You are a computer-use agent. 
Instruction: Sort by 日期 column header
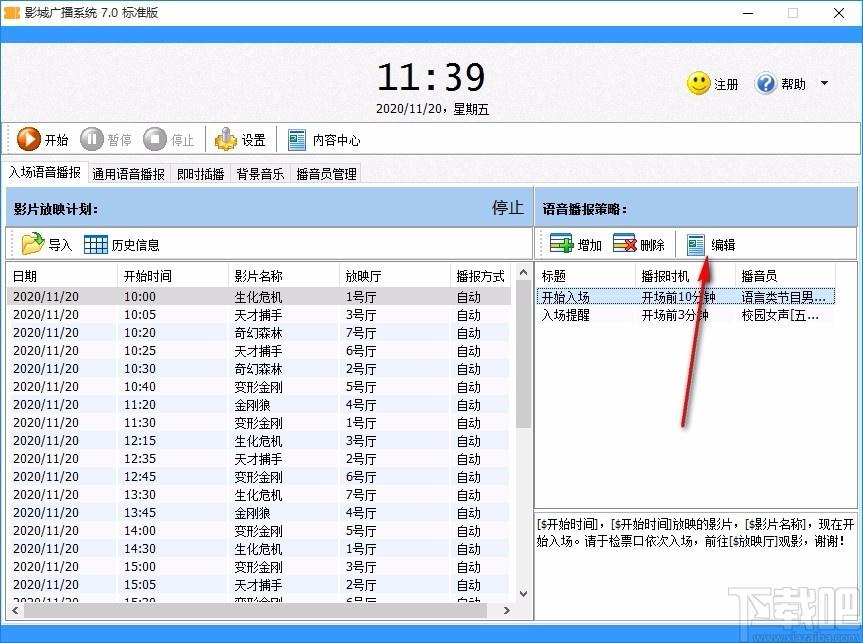pyautogui.click(x=62, y=276)
